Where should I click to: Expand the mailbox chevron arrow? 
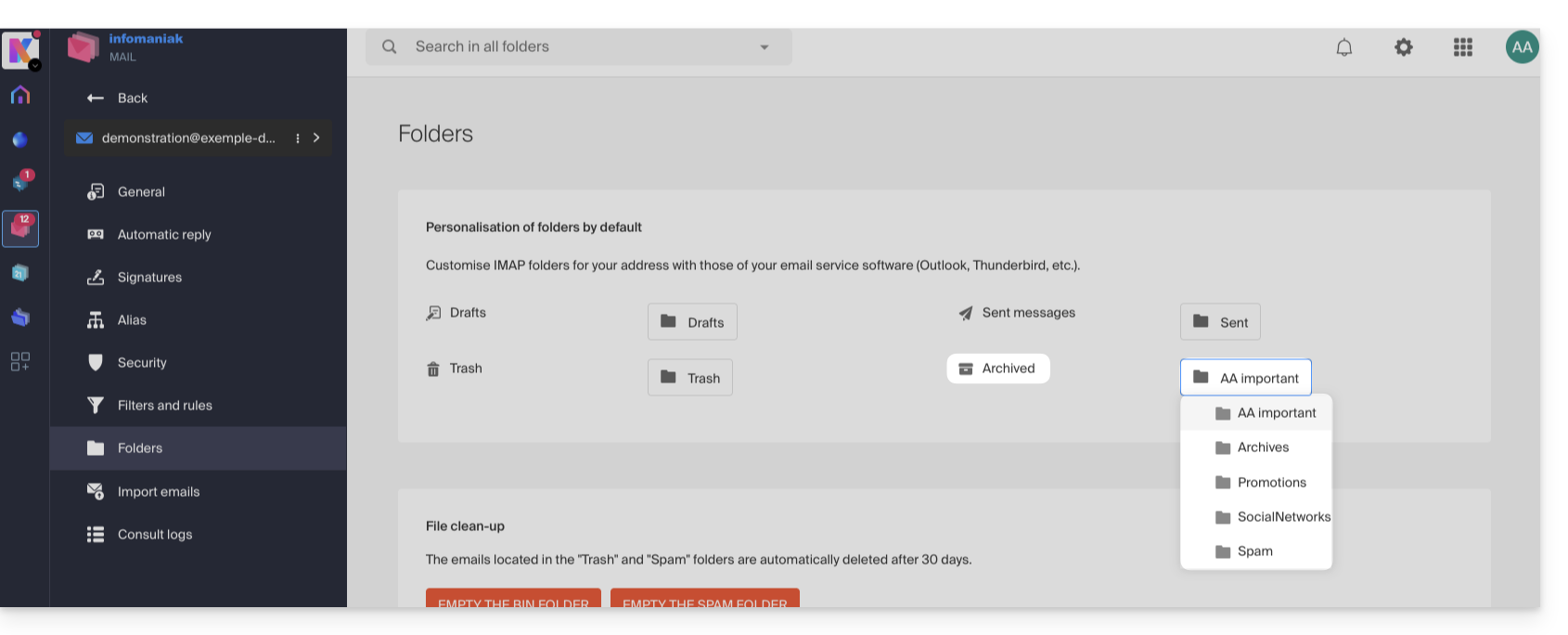click(316, 138)
